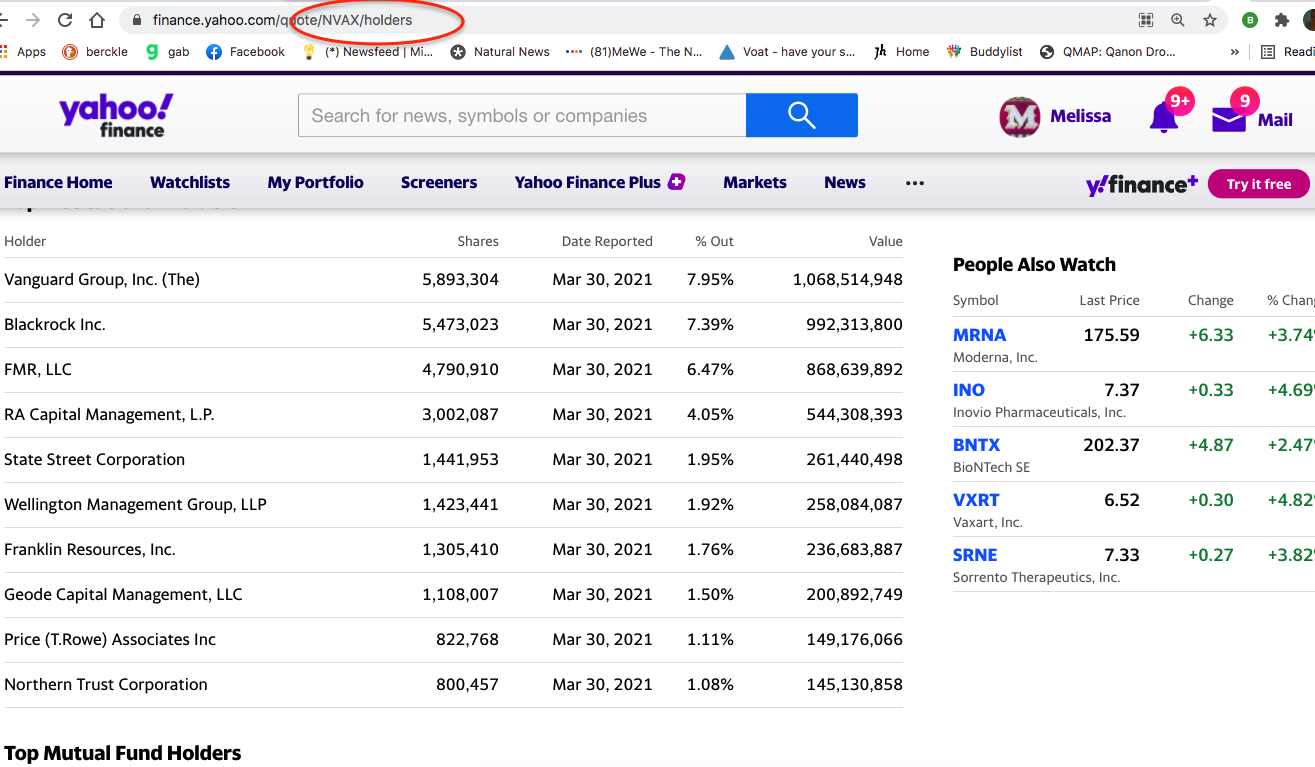The height and width of the screenshot is (767, 1315).
Task: Open the MRNA ticker link
Action: coord(980,335)
